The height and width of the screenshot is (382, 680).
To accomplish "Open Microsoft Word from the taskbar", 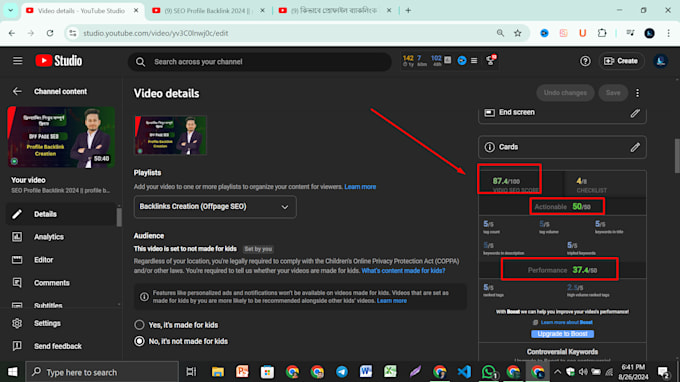I will 366,372.
